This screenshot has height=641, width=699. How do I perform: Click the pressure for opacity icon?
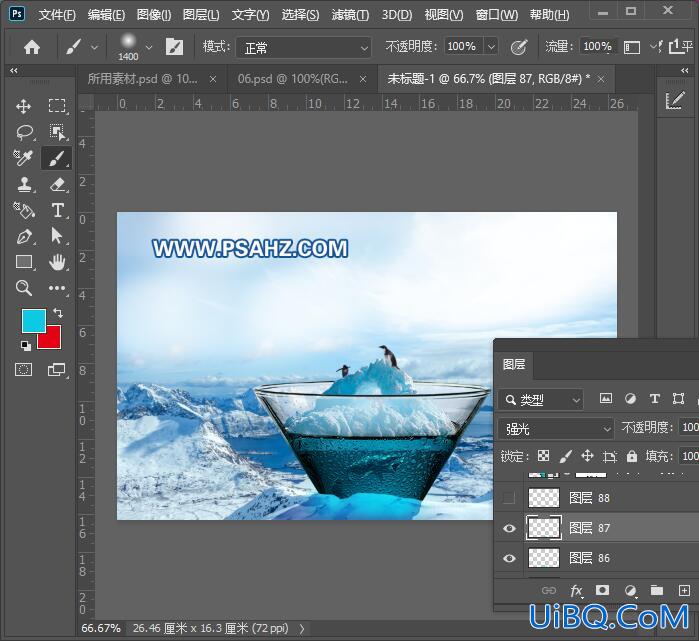[x=518, y=46]
